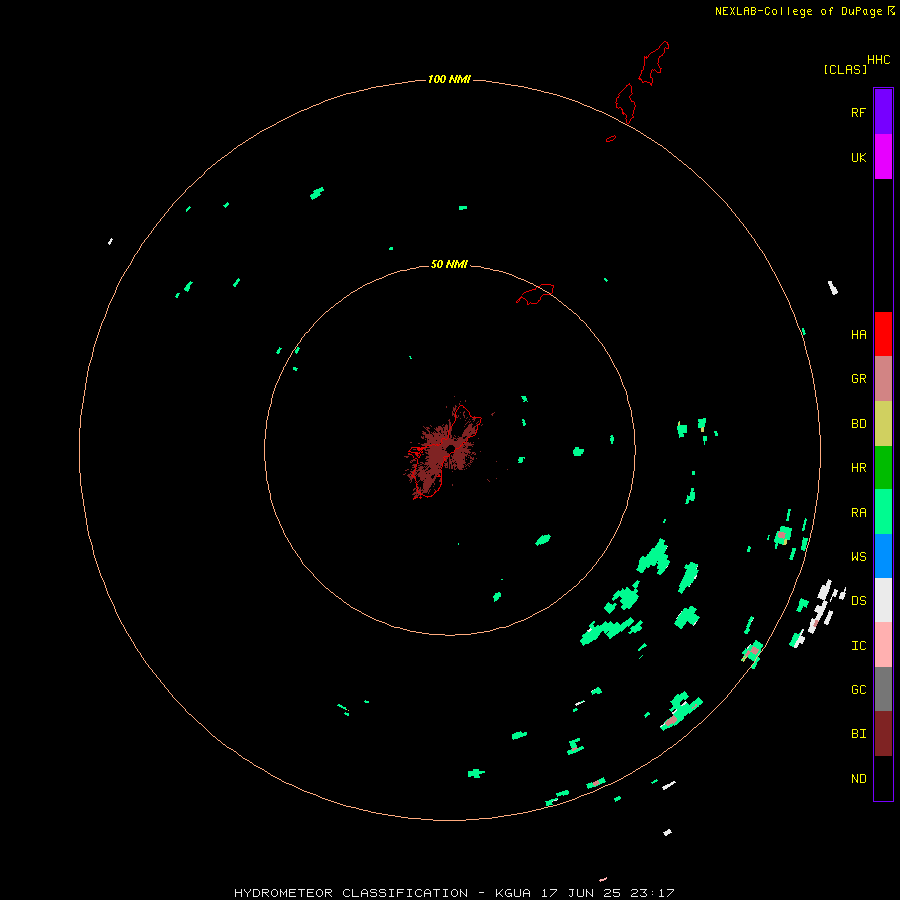The image size is (900, 900).
Task: Click the magenta UK color swatch
Action: pyautogui.click(x=883, y=157)
